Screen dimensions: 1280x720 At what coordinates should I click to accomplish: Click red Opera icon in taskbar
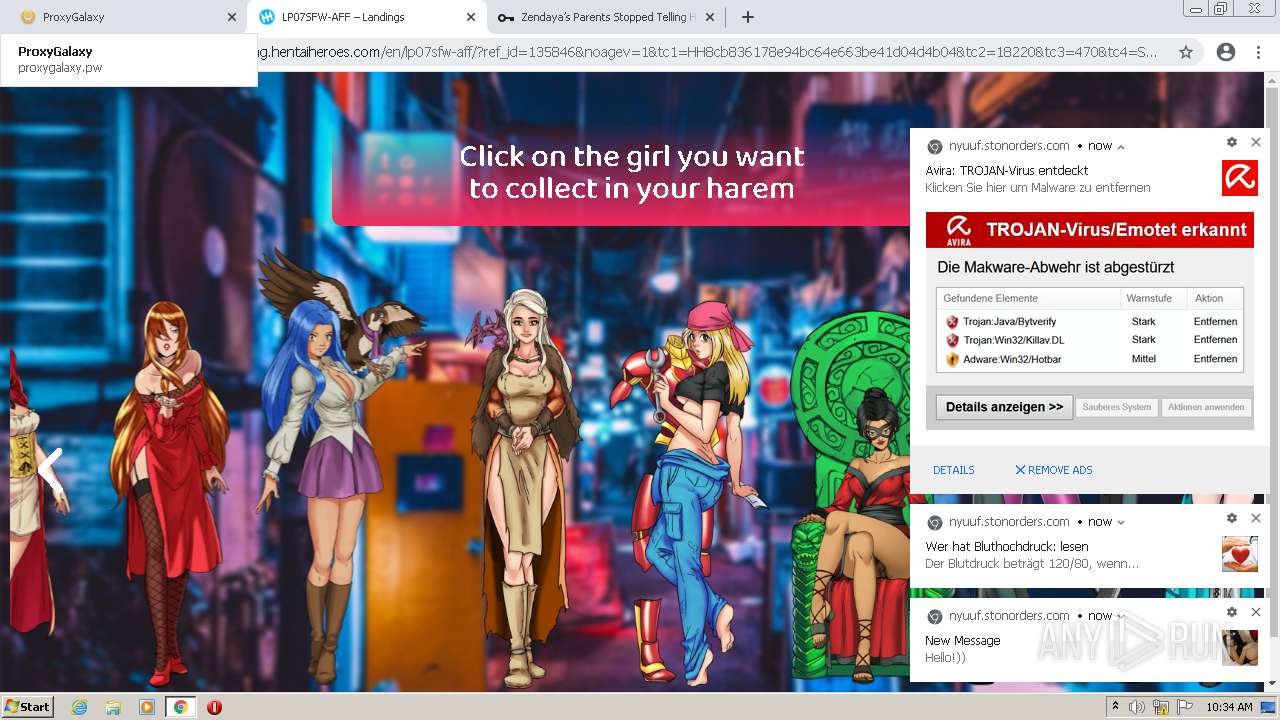pyautogui.click(x=214, y=707)
